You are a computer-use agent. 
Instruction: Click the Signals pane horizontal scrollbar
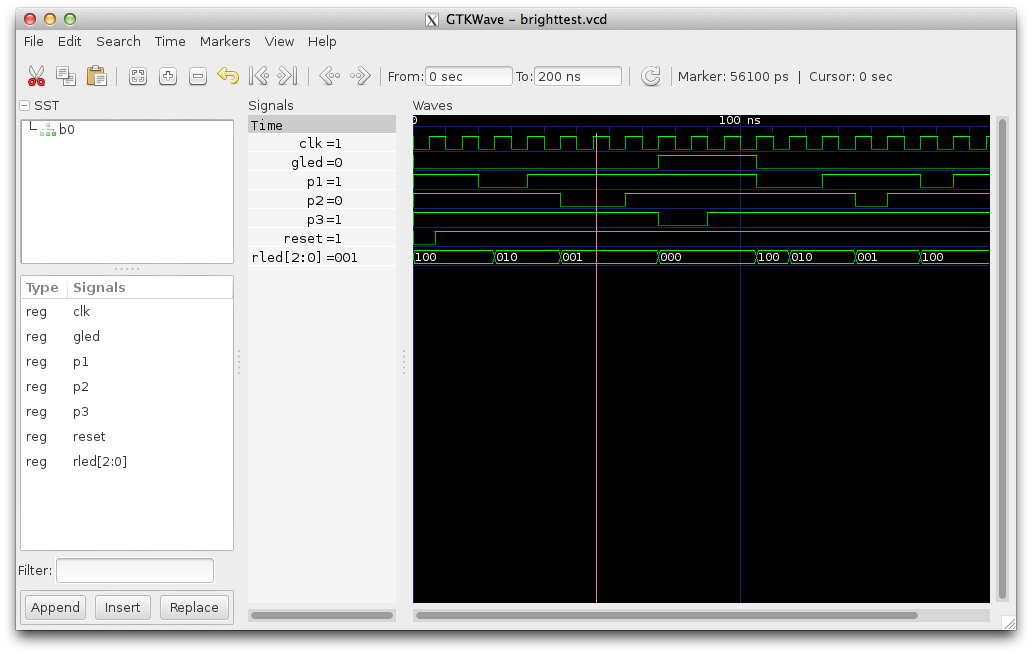pyautogui.click(x=322, y=616)
